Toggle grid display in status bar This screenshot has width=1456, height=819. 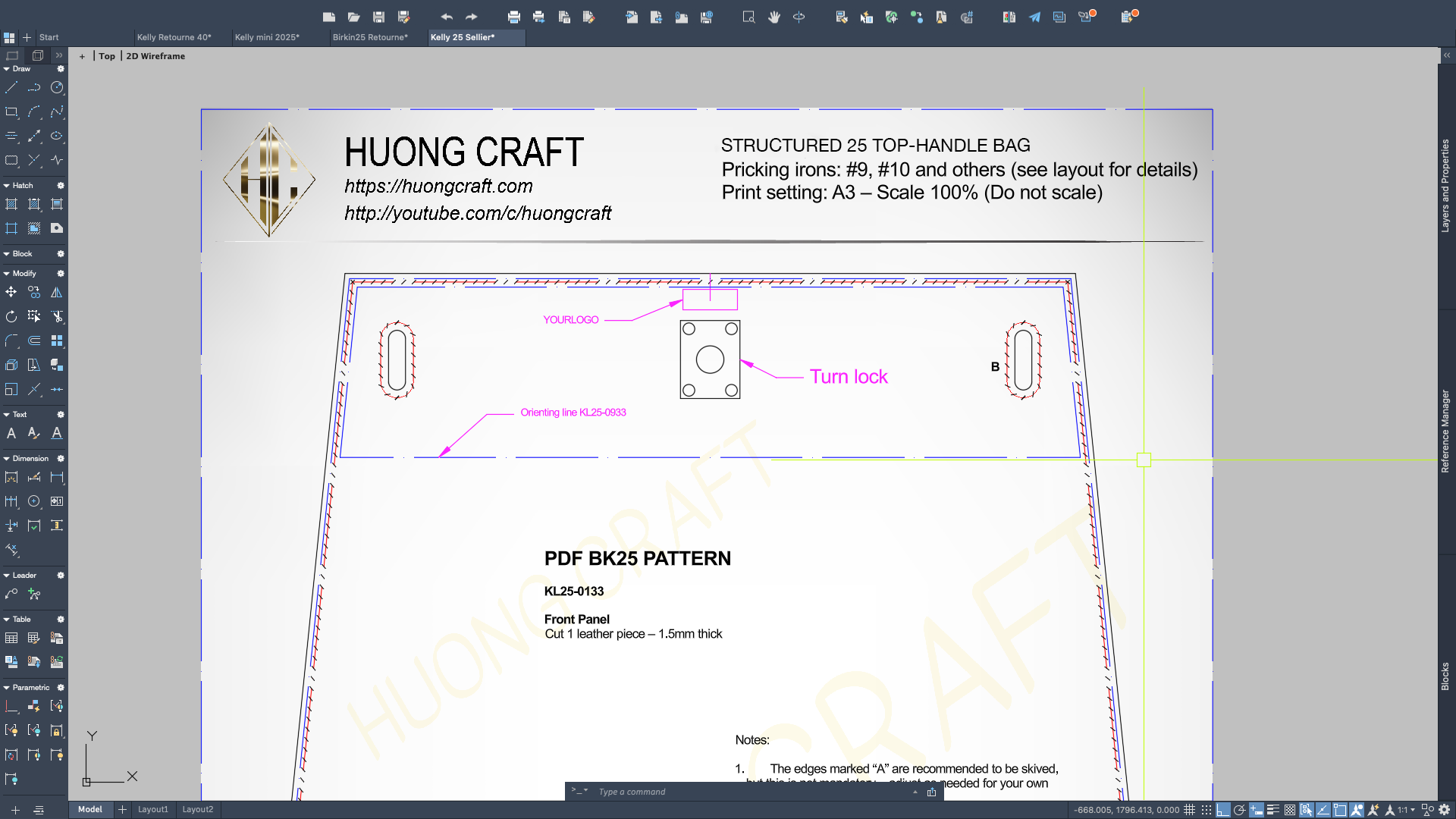click(x=1190, y=810)
